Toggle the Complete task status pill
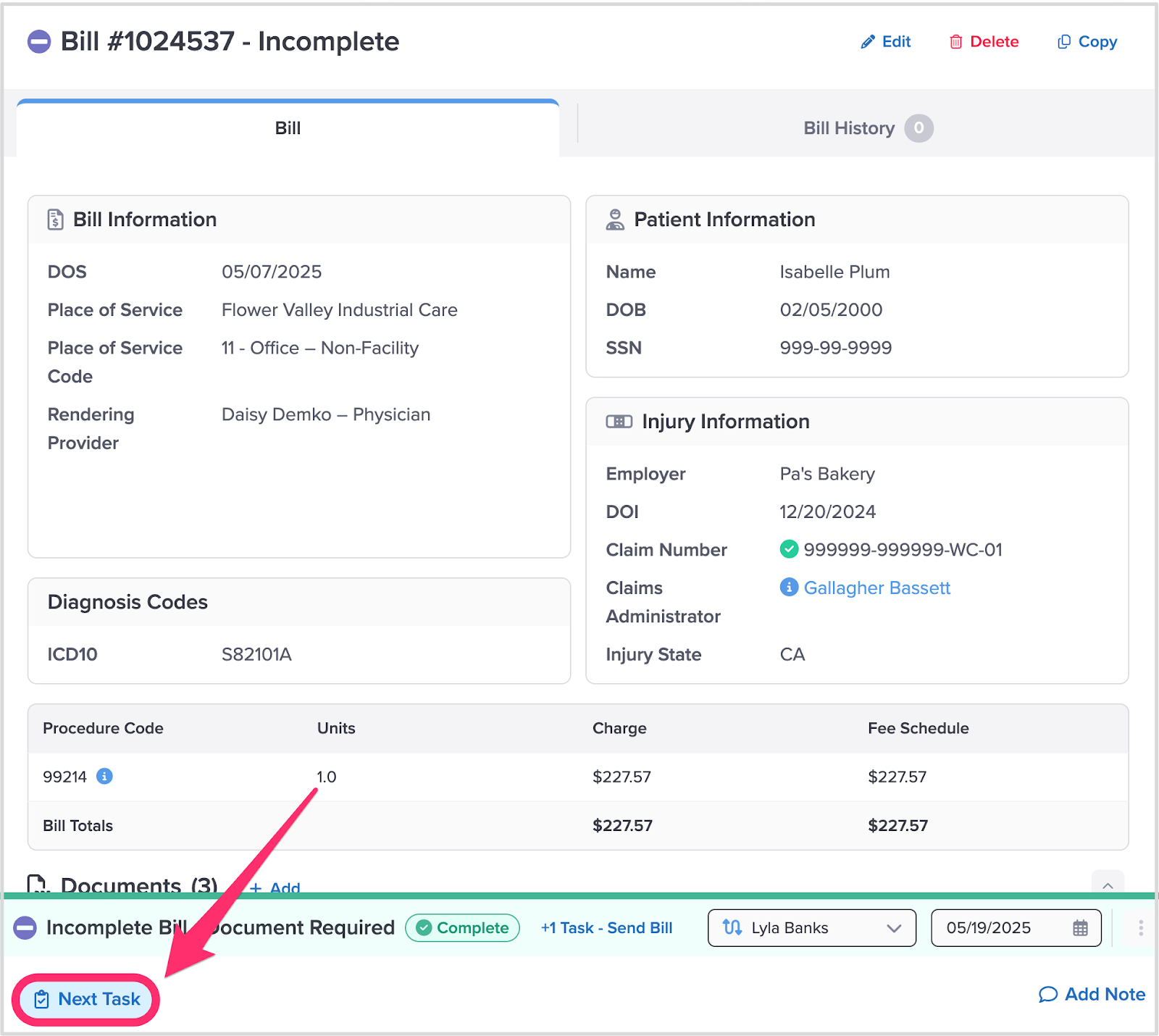 click(x=462, y=928)
